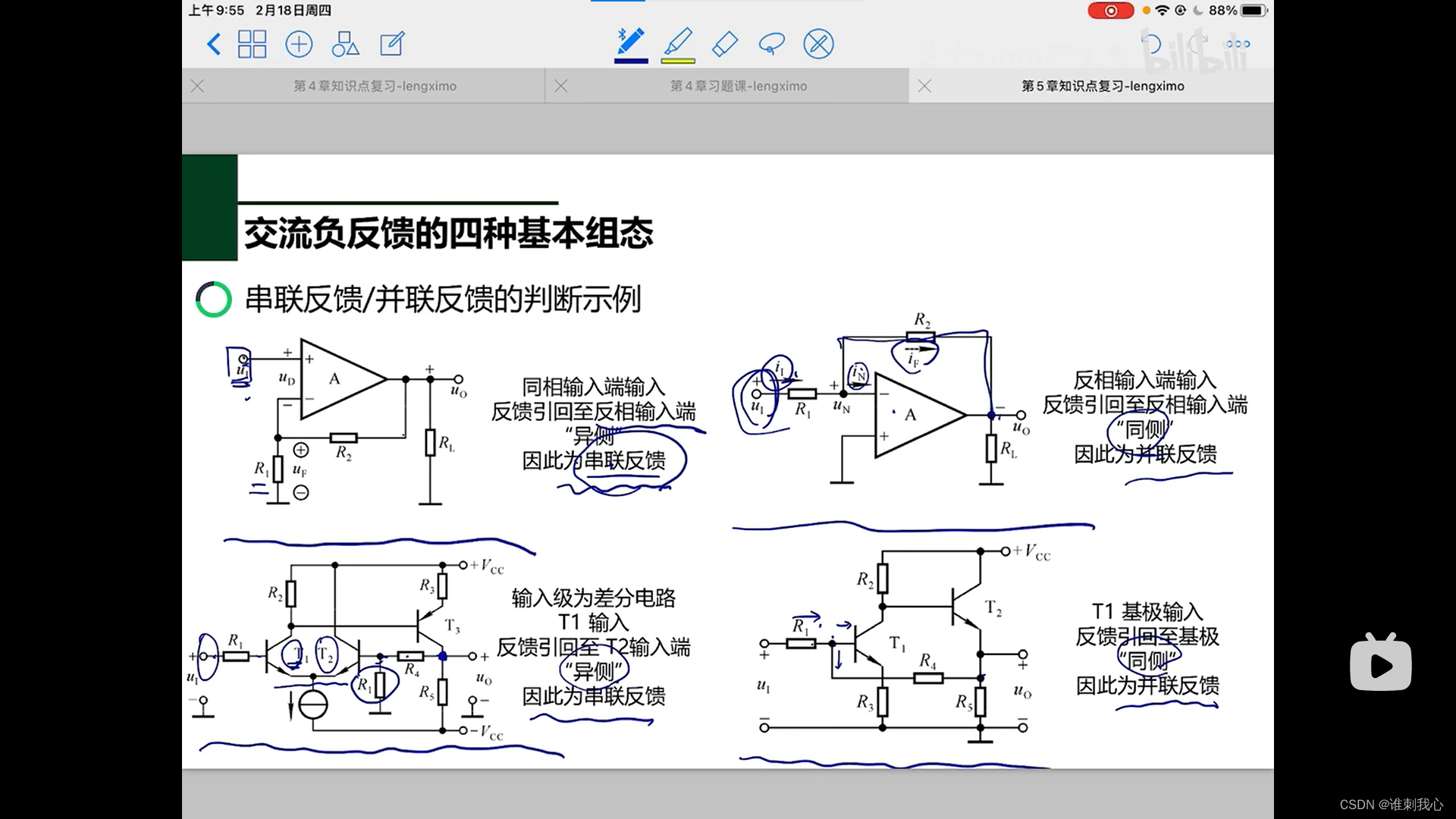Click the undo arrow
The height and width of the screenshot is (819, 1456).
(x=1151, y=44)
